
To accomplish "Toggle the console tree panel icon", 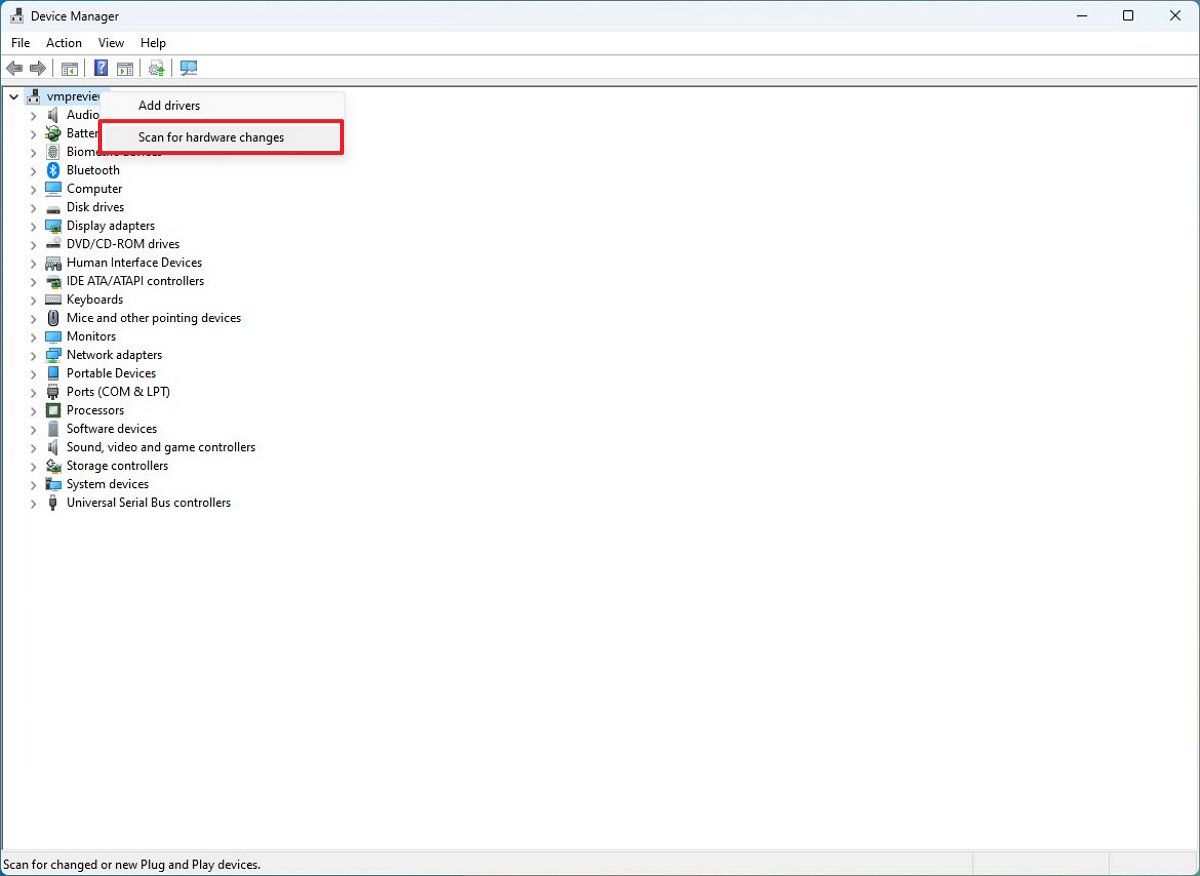I will point(69,67).
